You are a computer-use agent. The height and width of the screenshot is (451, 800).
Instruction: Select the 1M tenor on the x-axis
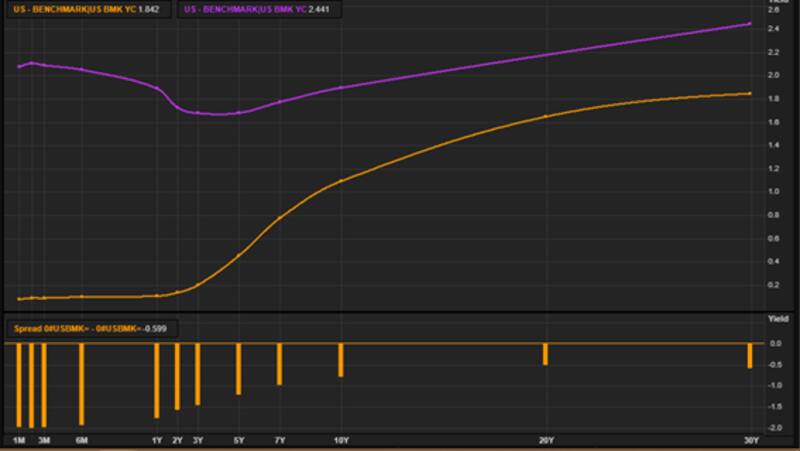(x=18, y=440)
